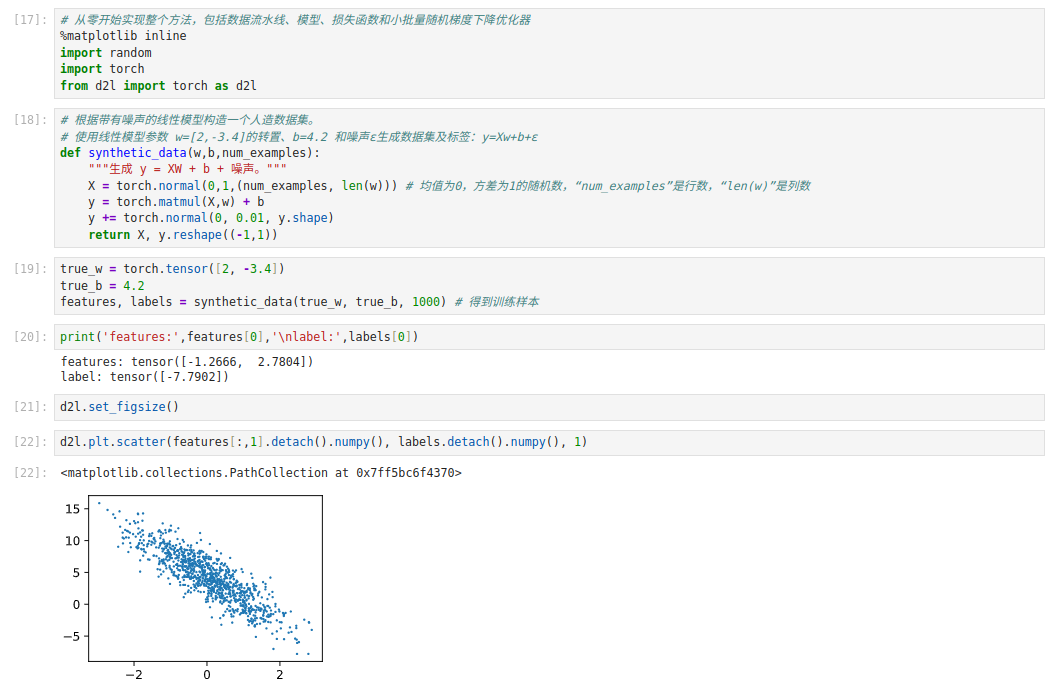Click the PathCollection output text

260,473
